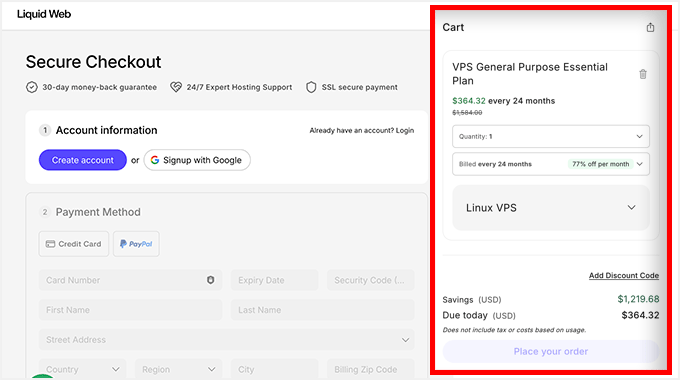Click the hosting support heart icon
The width and height of the screenshot is (680, 380).
176,87
